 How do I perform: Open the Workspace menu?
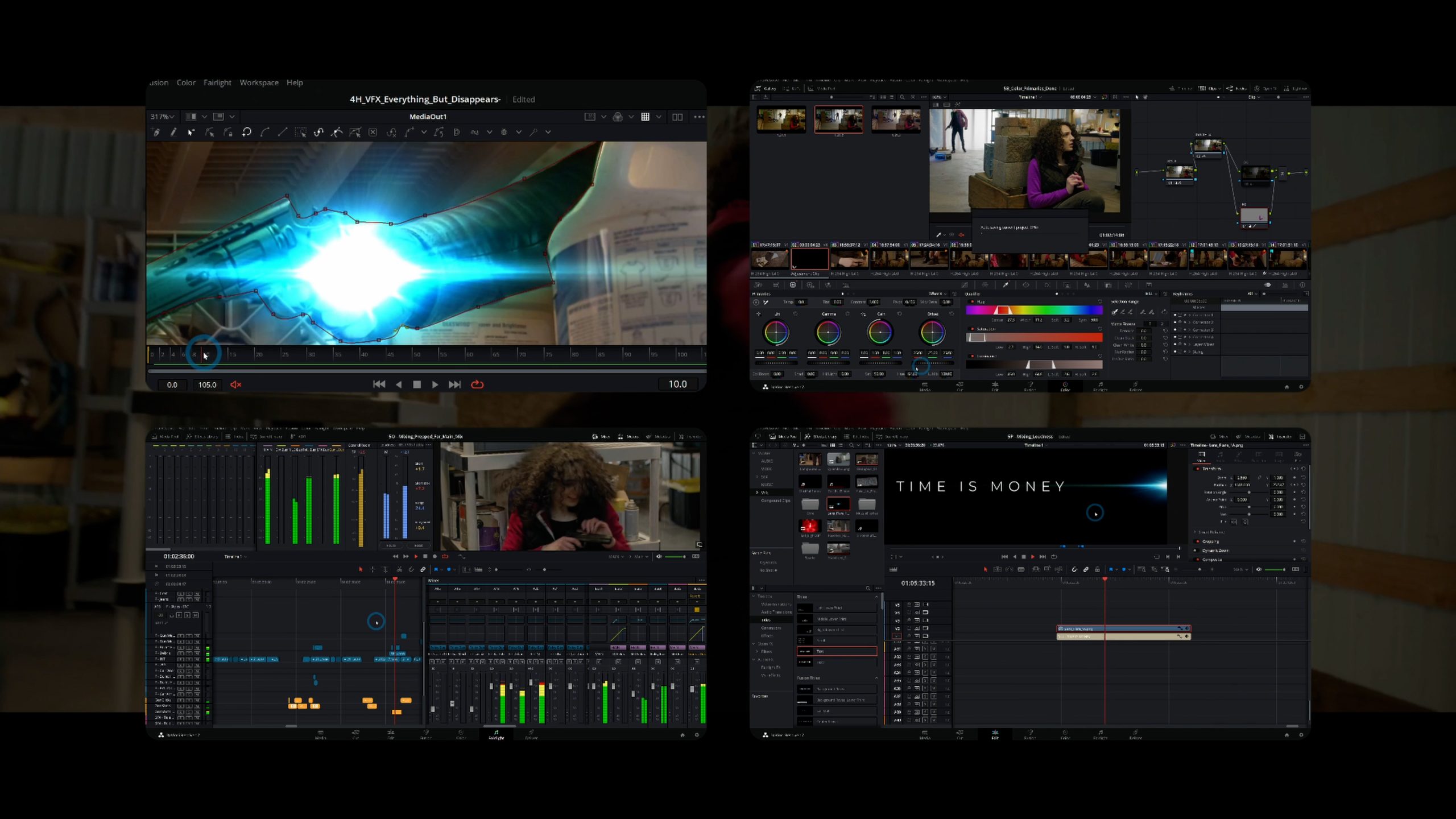[259, 82]
